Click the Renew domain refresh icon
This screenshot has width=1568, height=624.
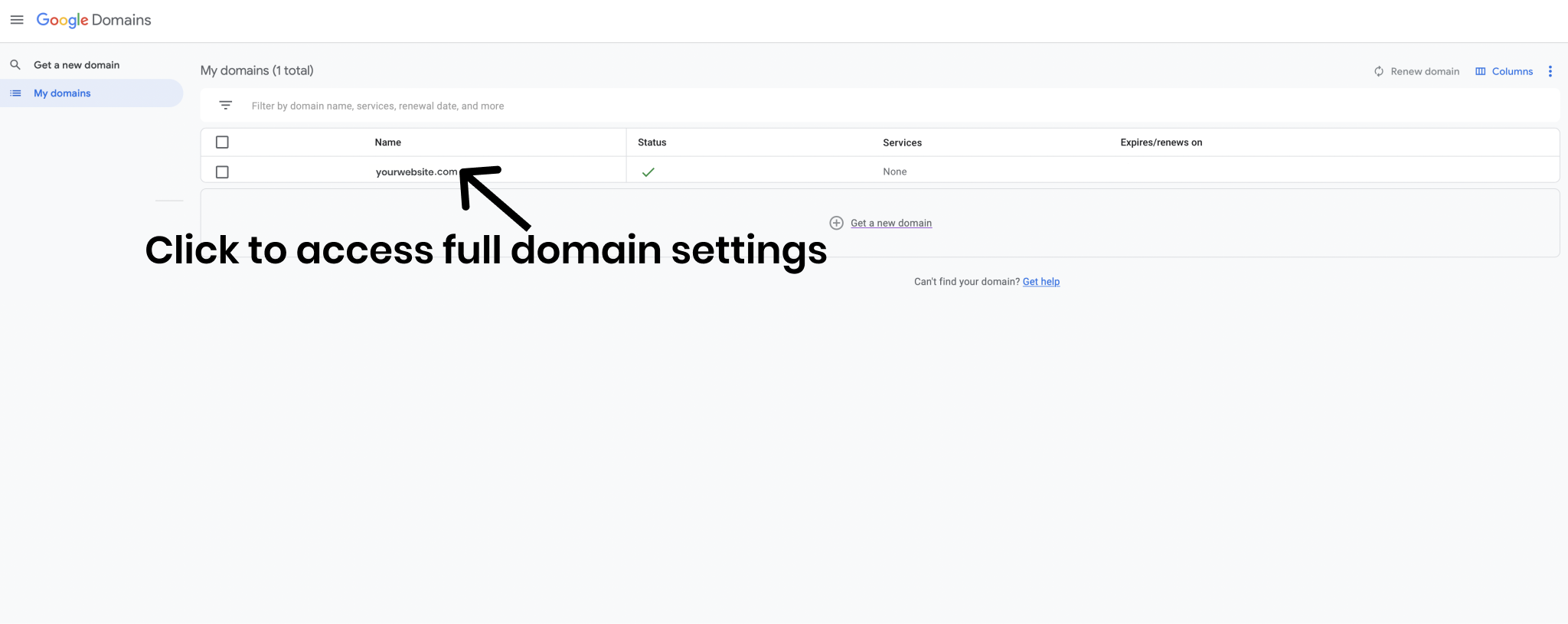(x=1379, y=71)
